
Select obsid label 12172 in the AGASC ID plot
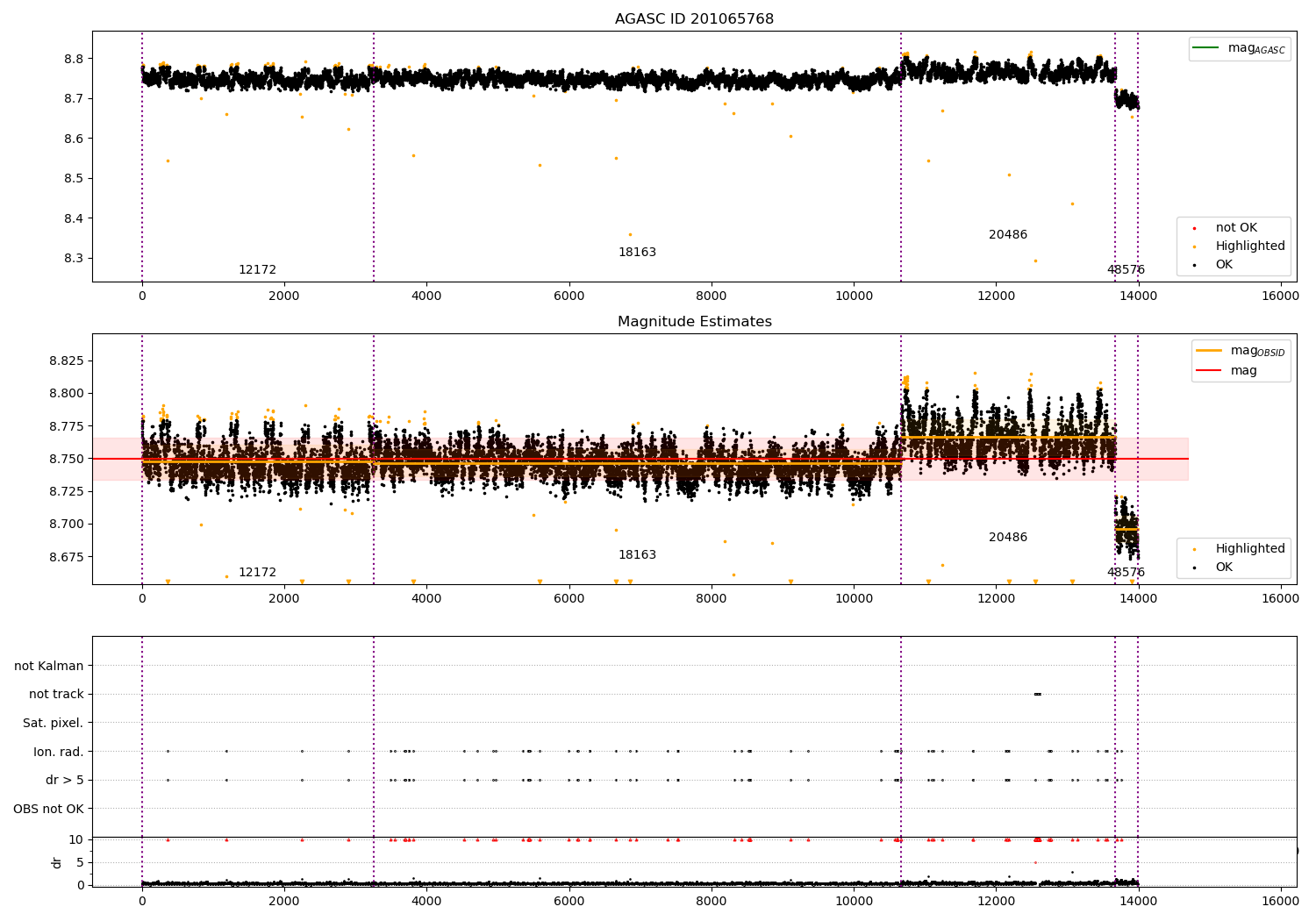(x=257, y=269)
